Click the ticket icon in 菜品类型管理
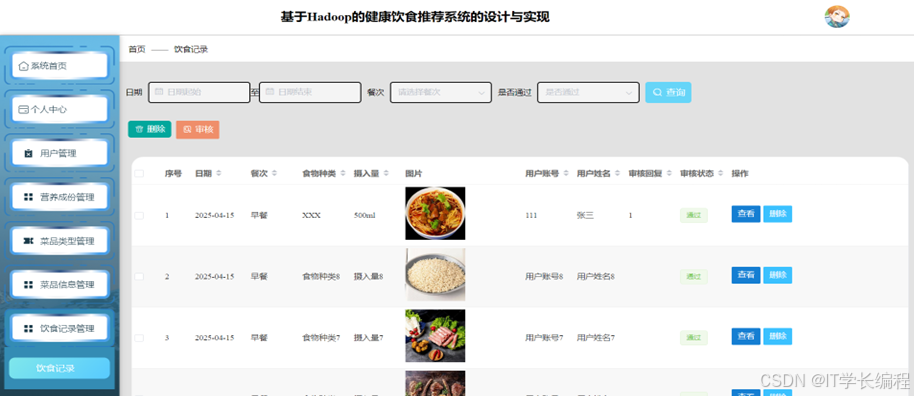Image resolution: width=914 pixels, height=396 pixels. tap(28, 241)
